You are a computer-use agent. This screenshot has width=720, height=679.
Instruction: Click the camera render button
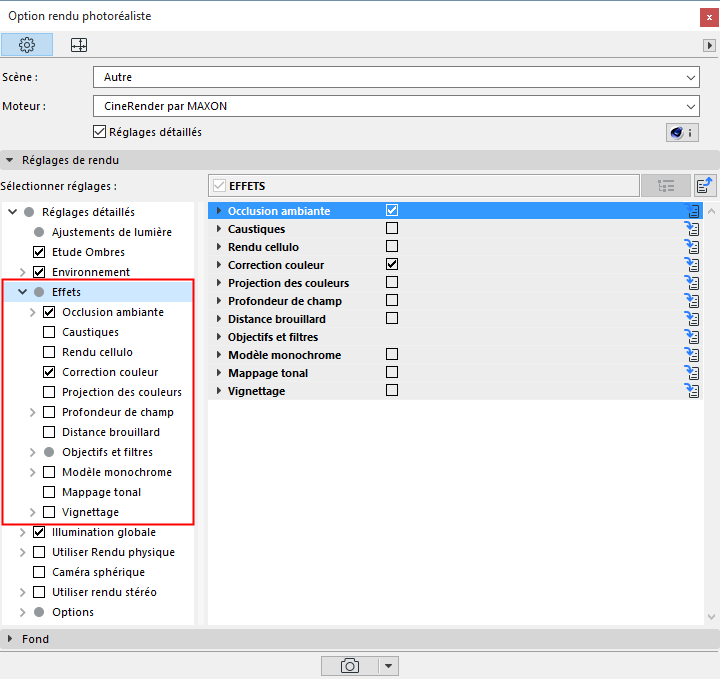click(x=349, y=666)
